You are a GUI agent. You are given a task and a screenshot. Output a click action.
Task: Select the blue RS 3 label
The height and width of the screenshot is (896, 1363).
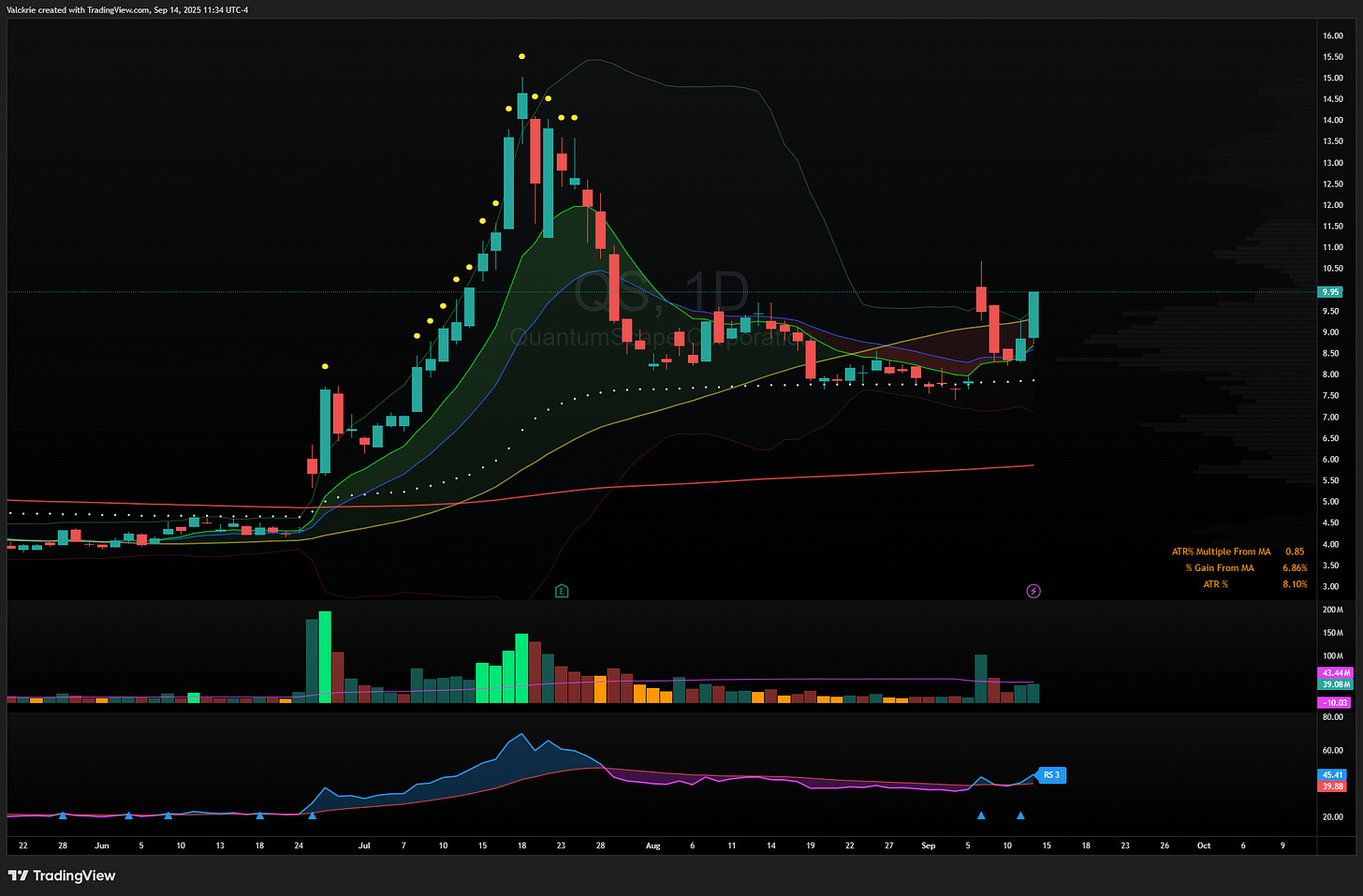coord(1051,775)
